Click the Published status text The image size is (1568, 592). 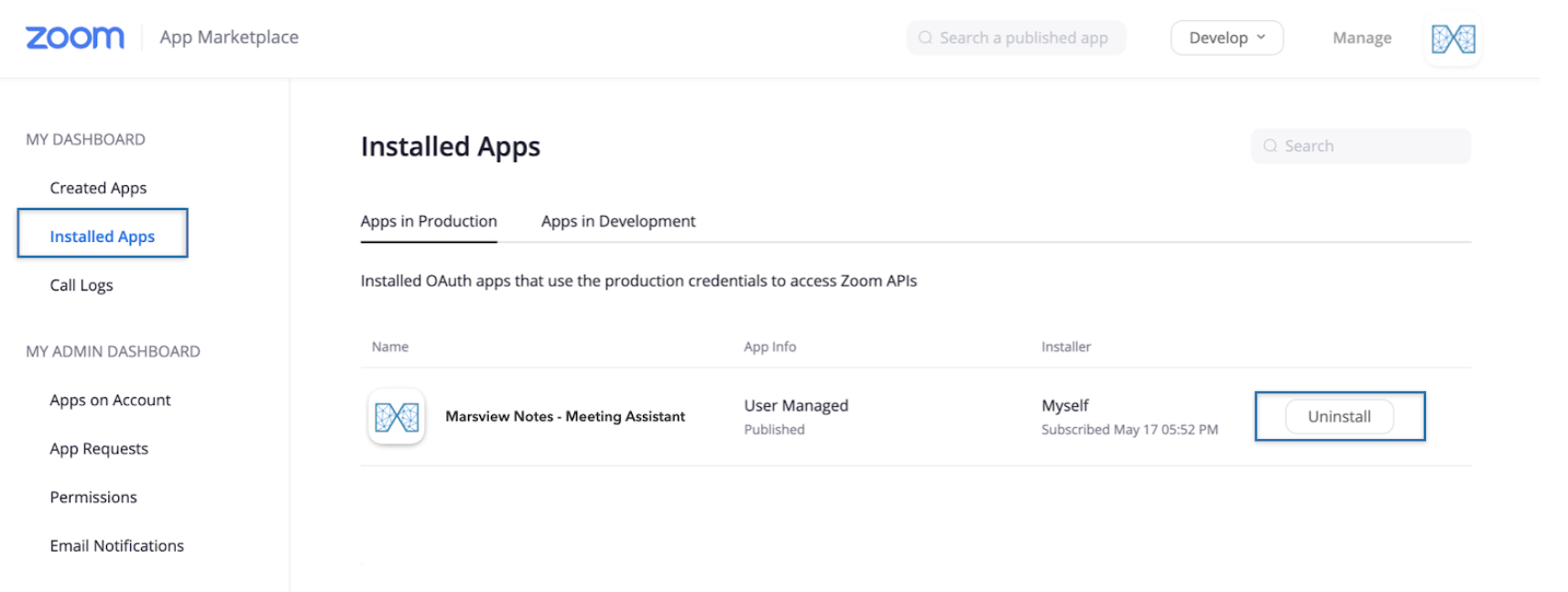click(774, 429)
